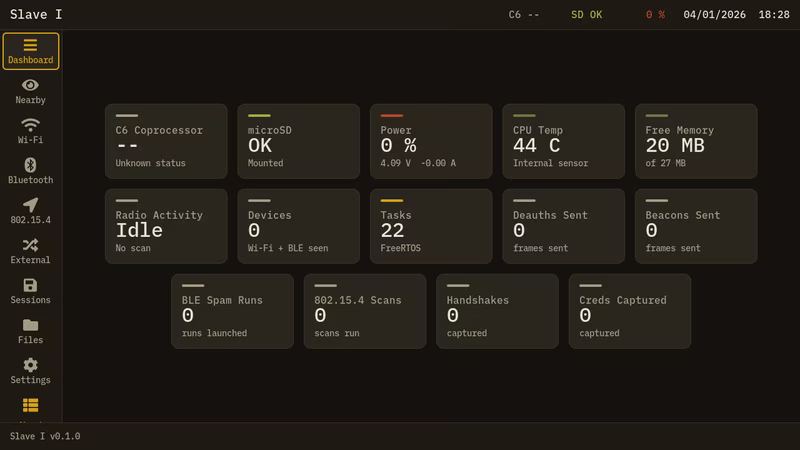Open the Nearby eye icon
The height and width of the screenshot is (450, 800).
[30, 85]
